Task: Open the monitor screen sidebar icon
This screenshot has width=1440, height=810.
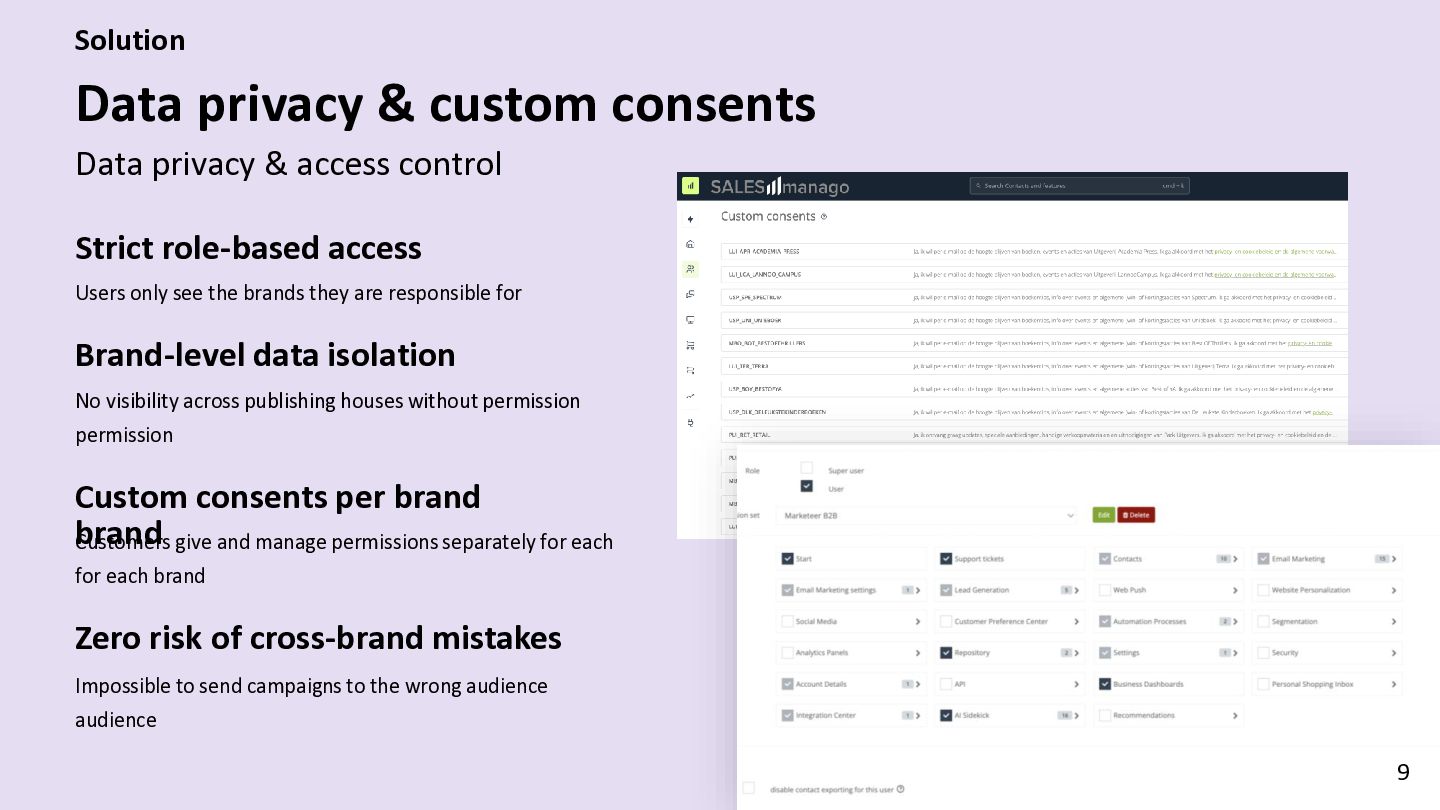Action: tap(690, 320)
